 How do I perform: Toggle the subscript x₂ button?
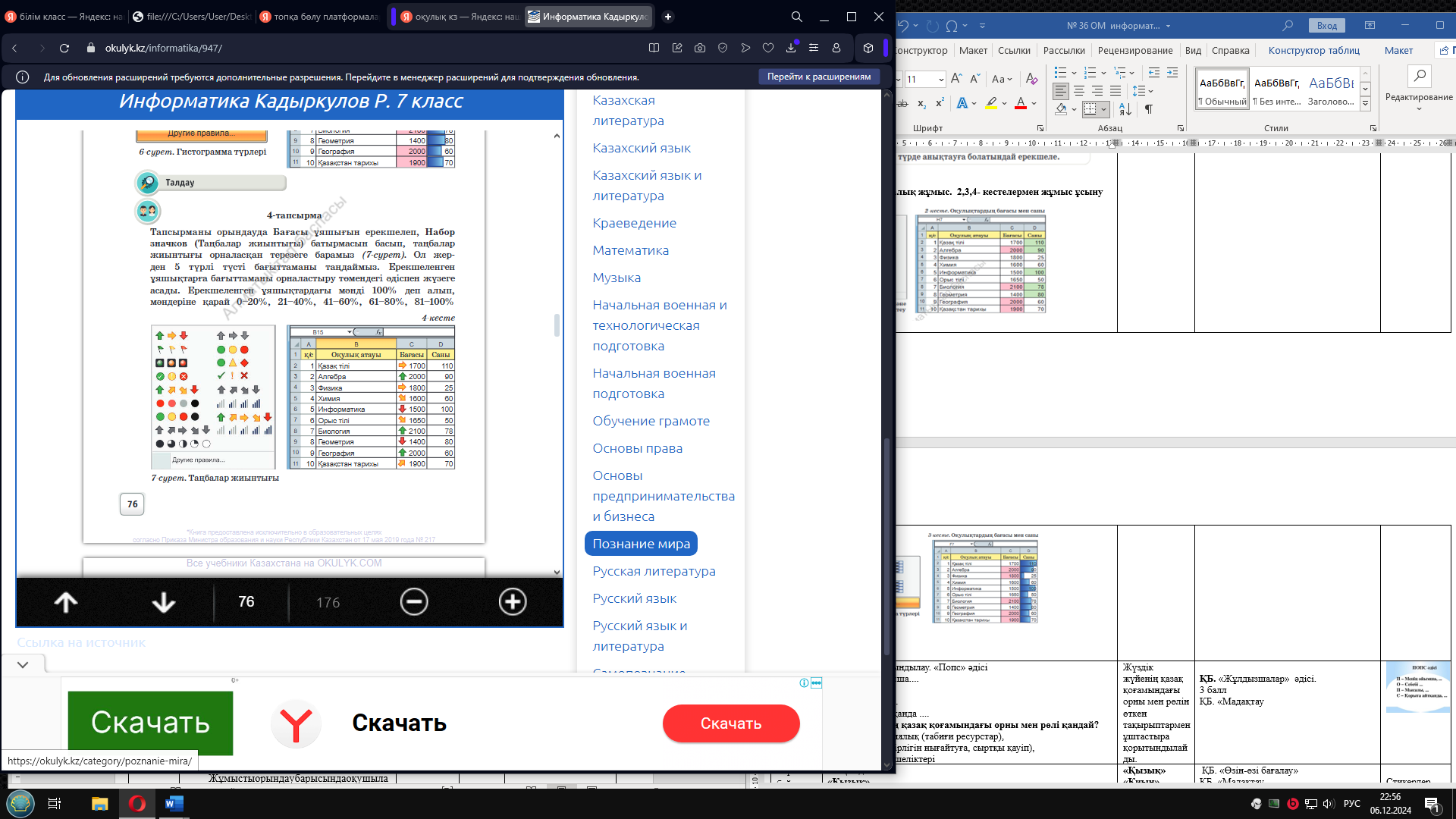(921, 103)
